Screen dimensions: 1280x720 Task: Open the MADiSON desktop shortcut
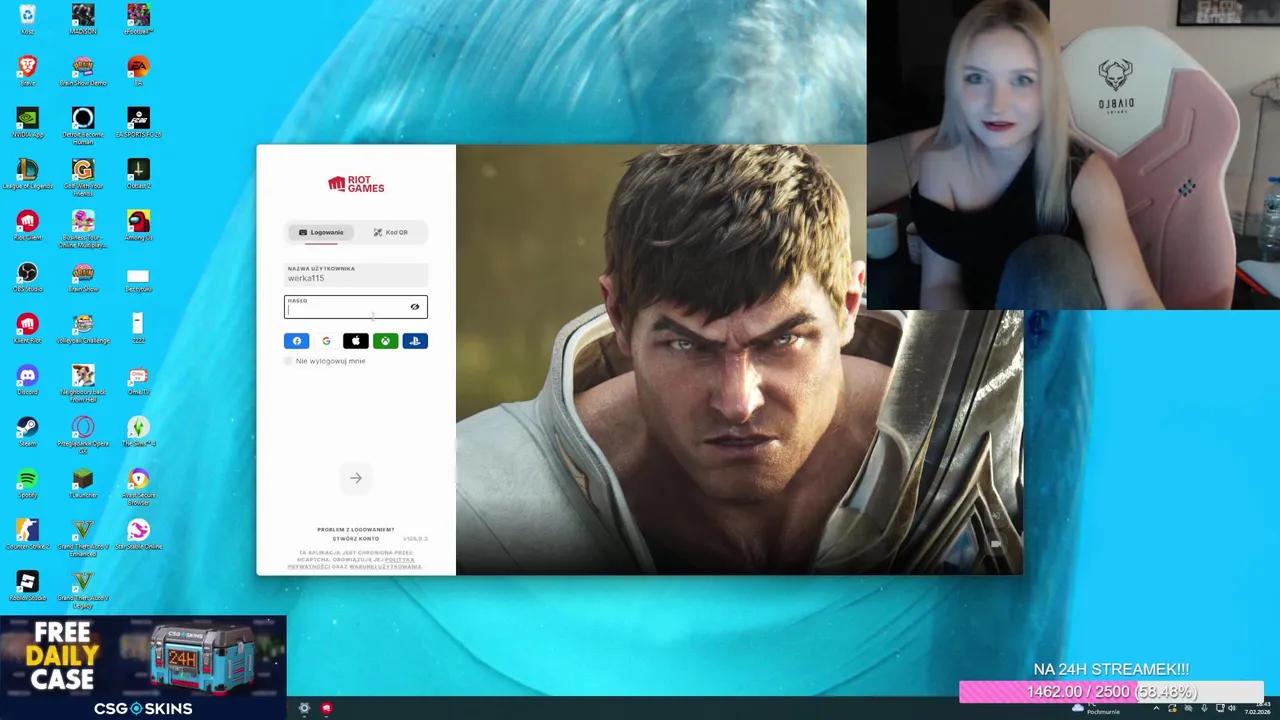point(83,19)
